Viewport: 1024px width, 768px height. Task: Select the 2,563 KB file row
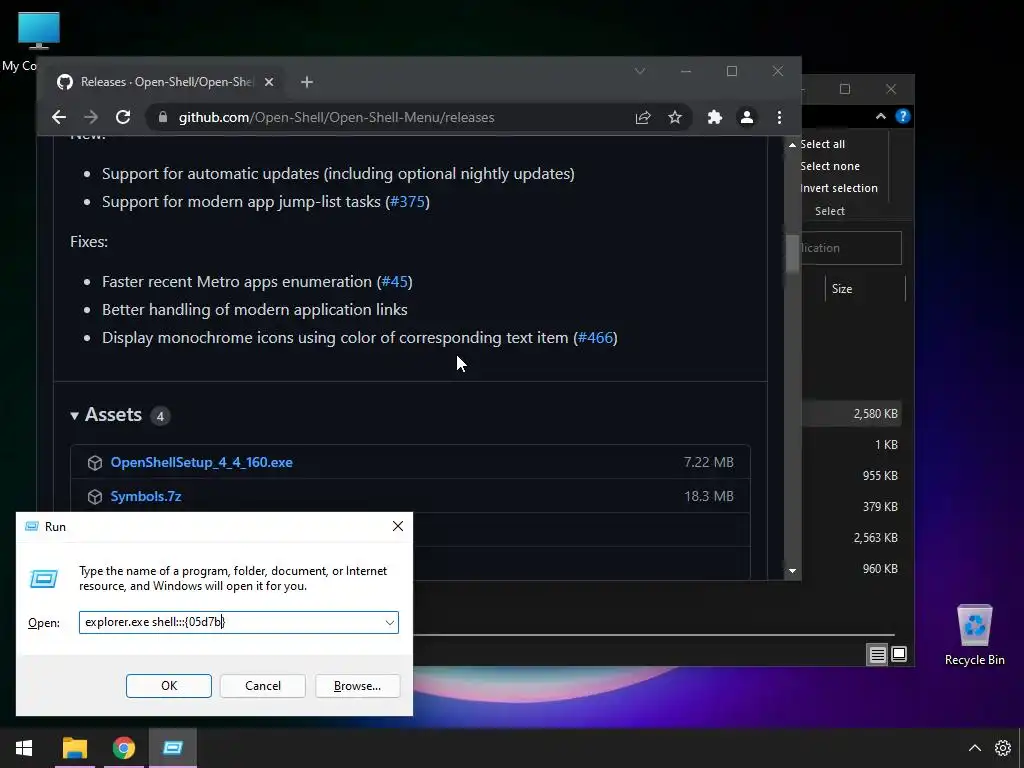(852, 537)
